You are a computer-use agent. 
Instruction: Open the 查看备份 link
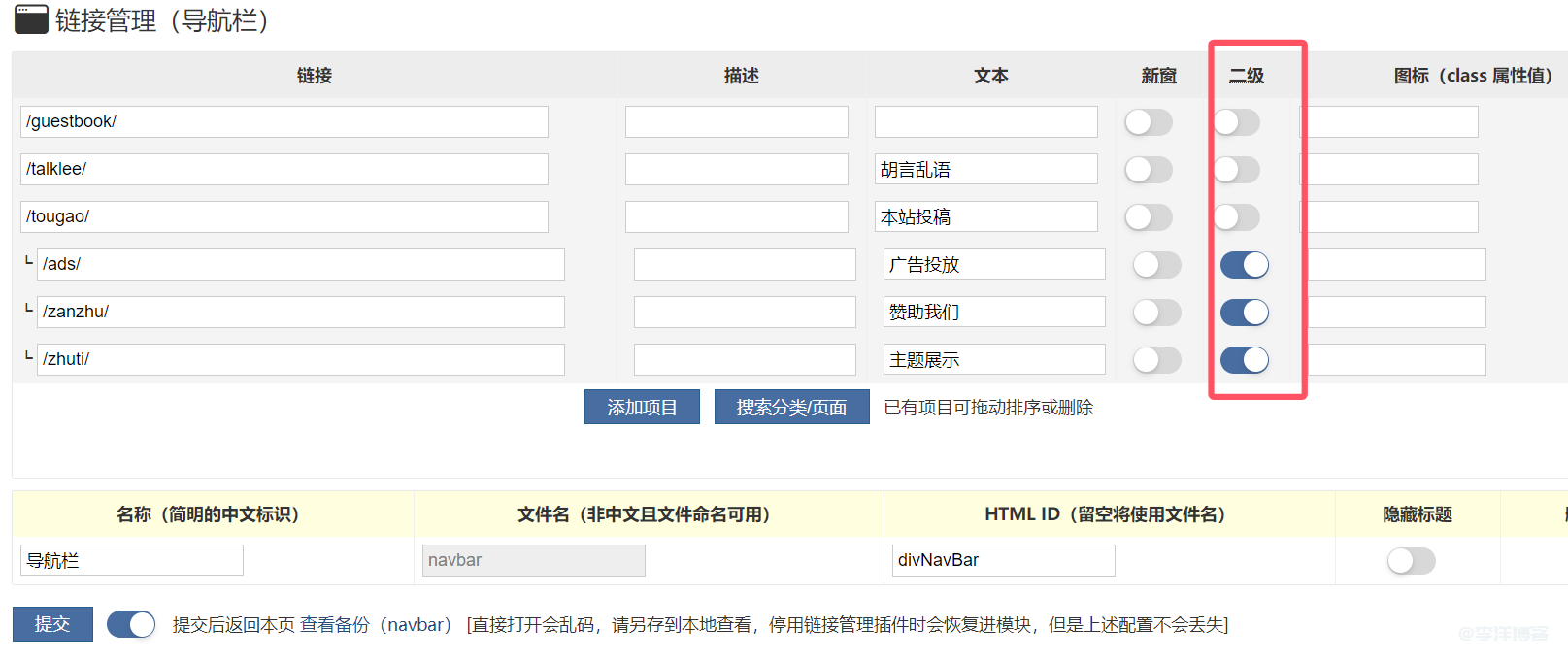click(334, 625)
